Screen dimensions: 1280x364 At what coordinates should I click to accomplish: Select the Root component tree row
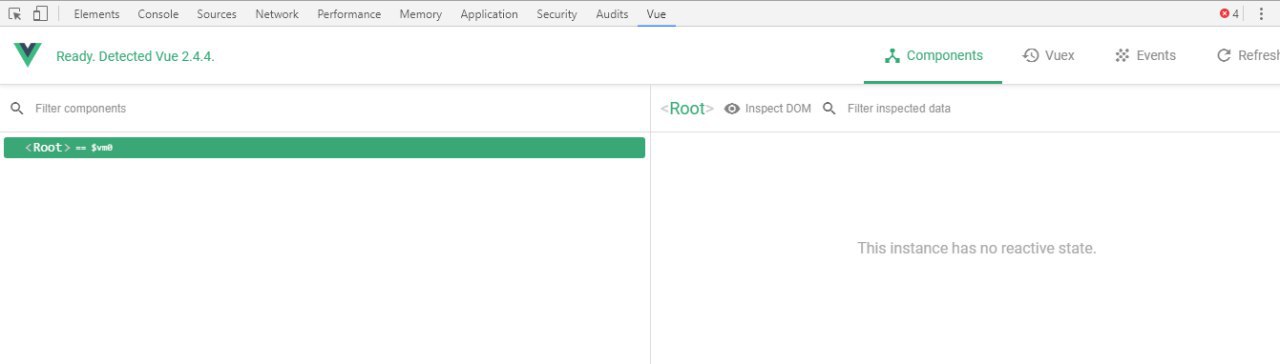pyautogui.click(x=324, y=148)
